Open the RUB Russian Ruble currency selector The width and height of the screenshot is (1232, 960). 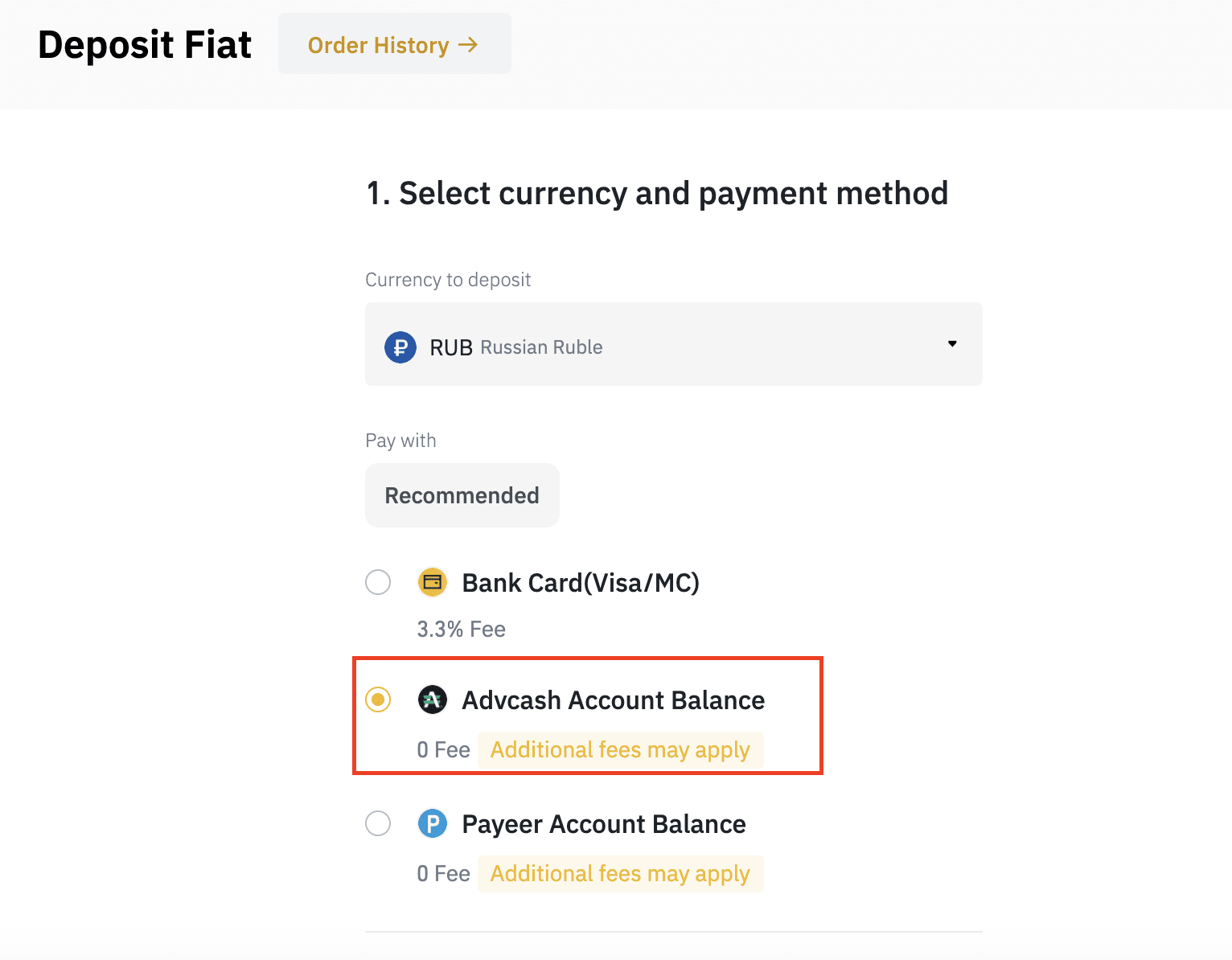[674, 344]
